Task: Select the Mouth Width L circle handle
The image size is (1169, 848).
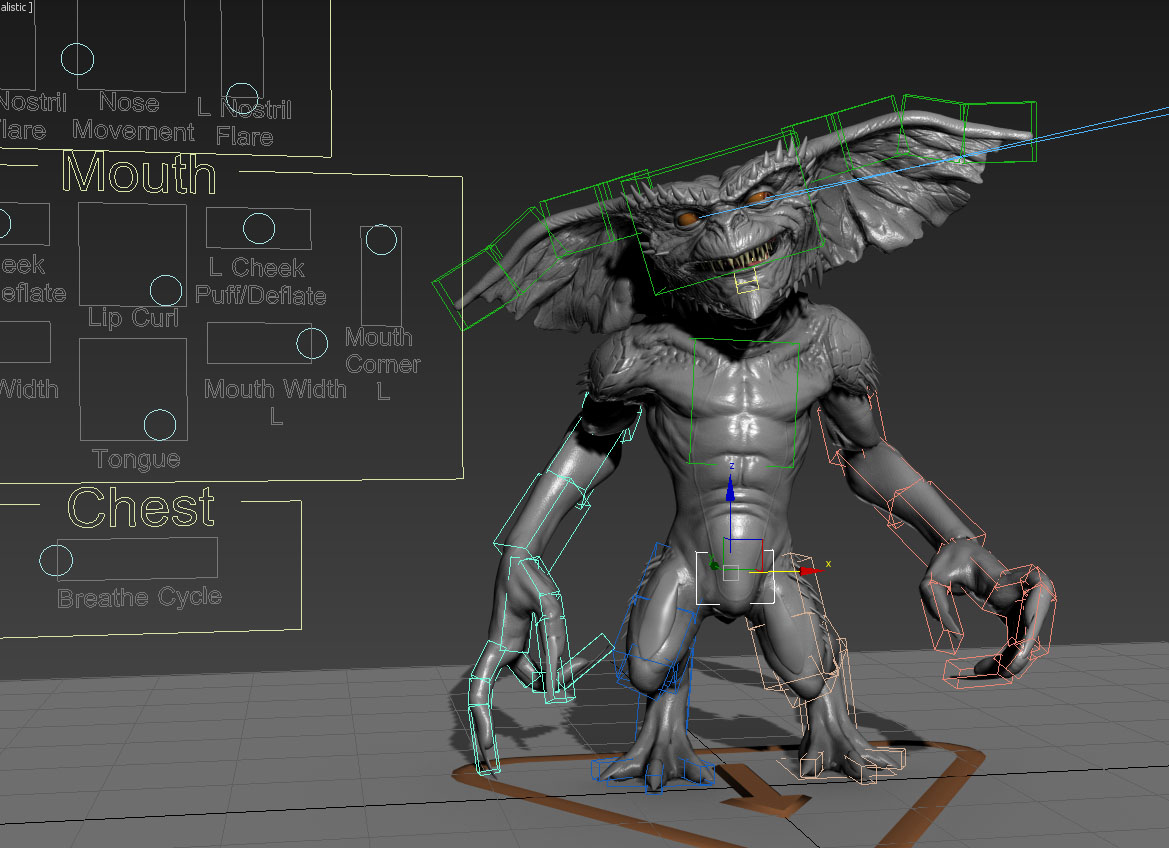Action: [312, 343]
